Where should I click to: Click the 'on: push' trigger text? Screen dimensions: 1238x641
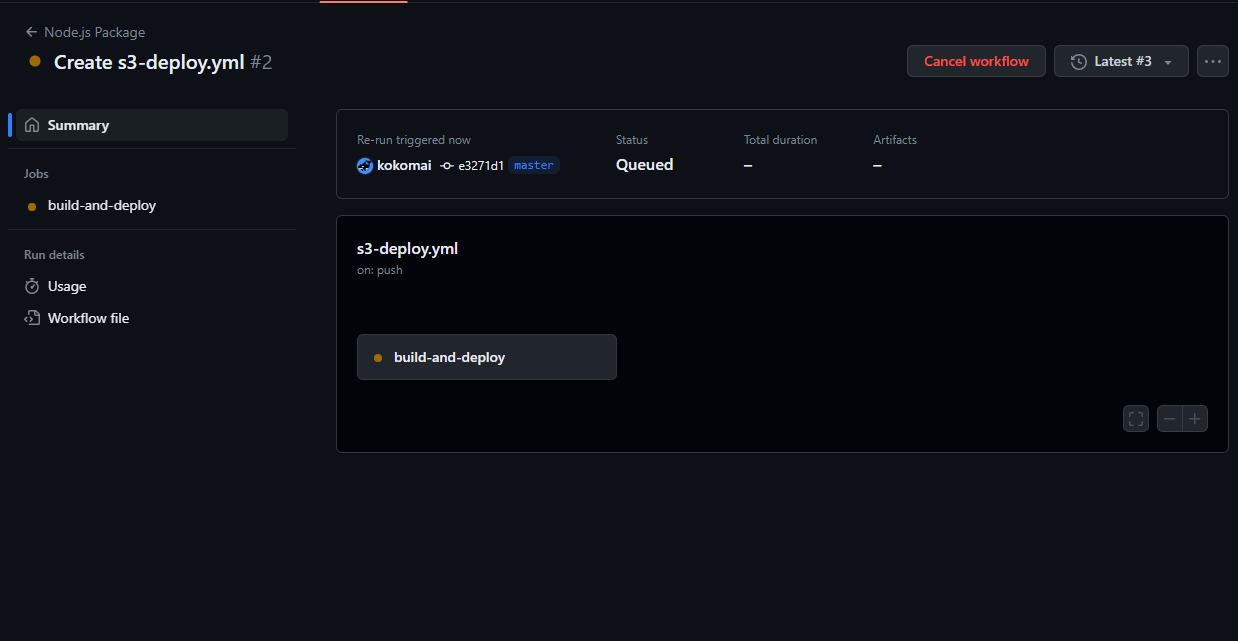coord(380,270)
